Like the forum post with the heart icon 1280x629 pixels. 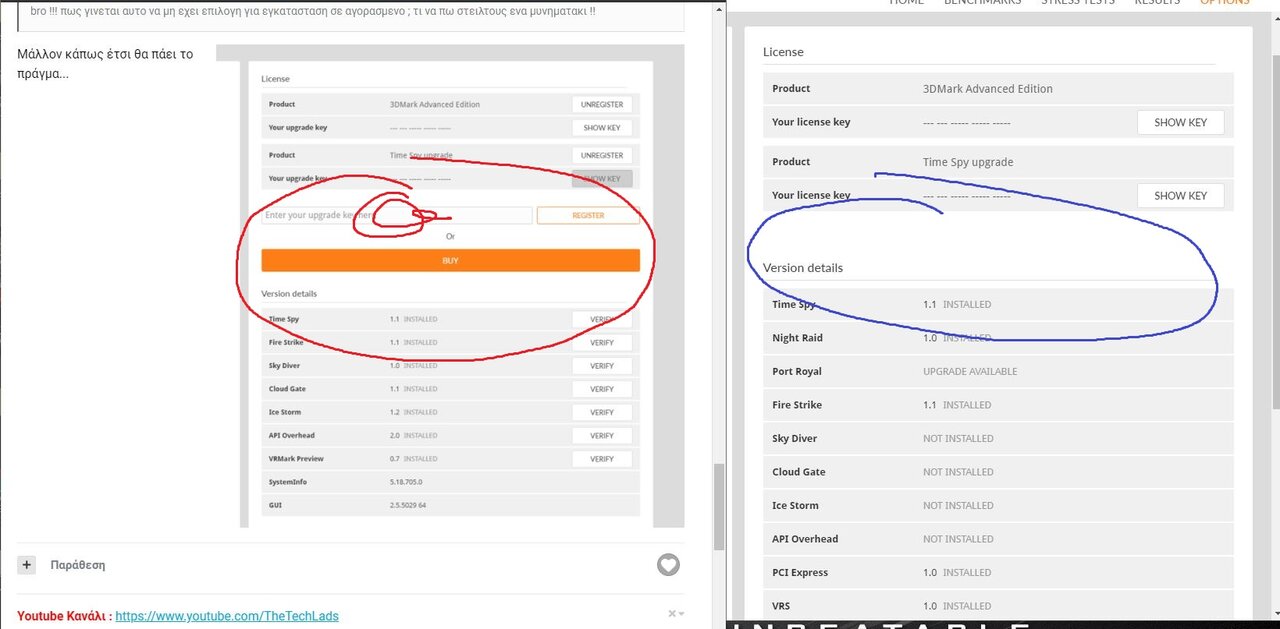click(x=668, y=565)
